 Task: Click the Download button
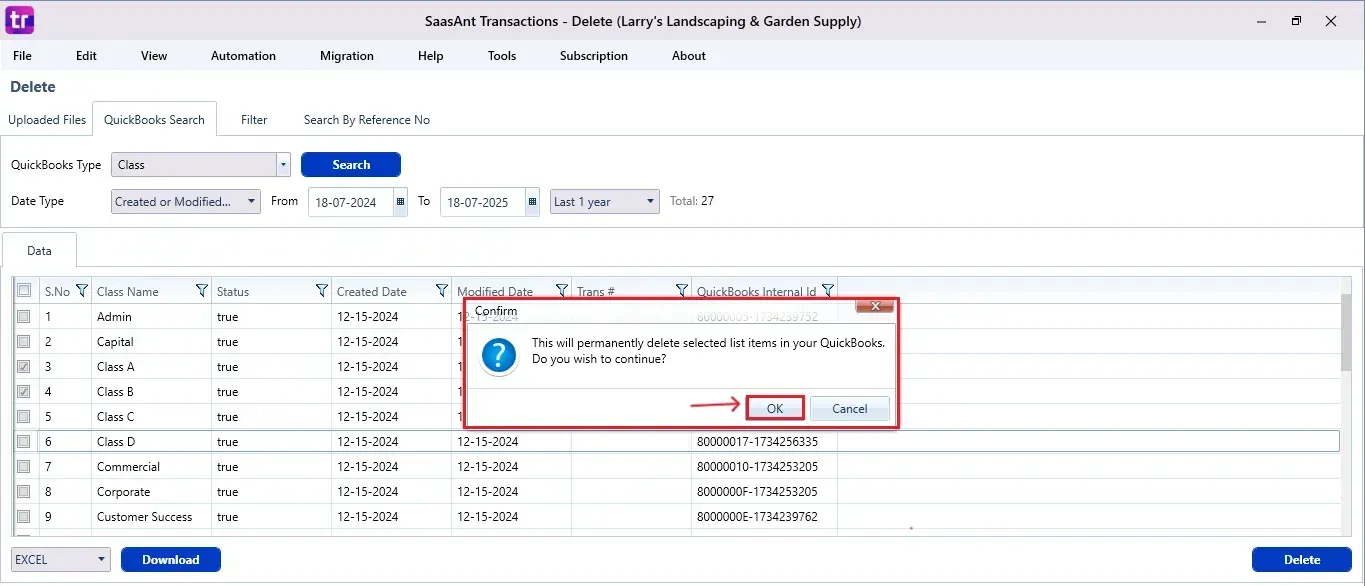171,560
